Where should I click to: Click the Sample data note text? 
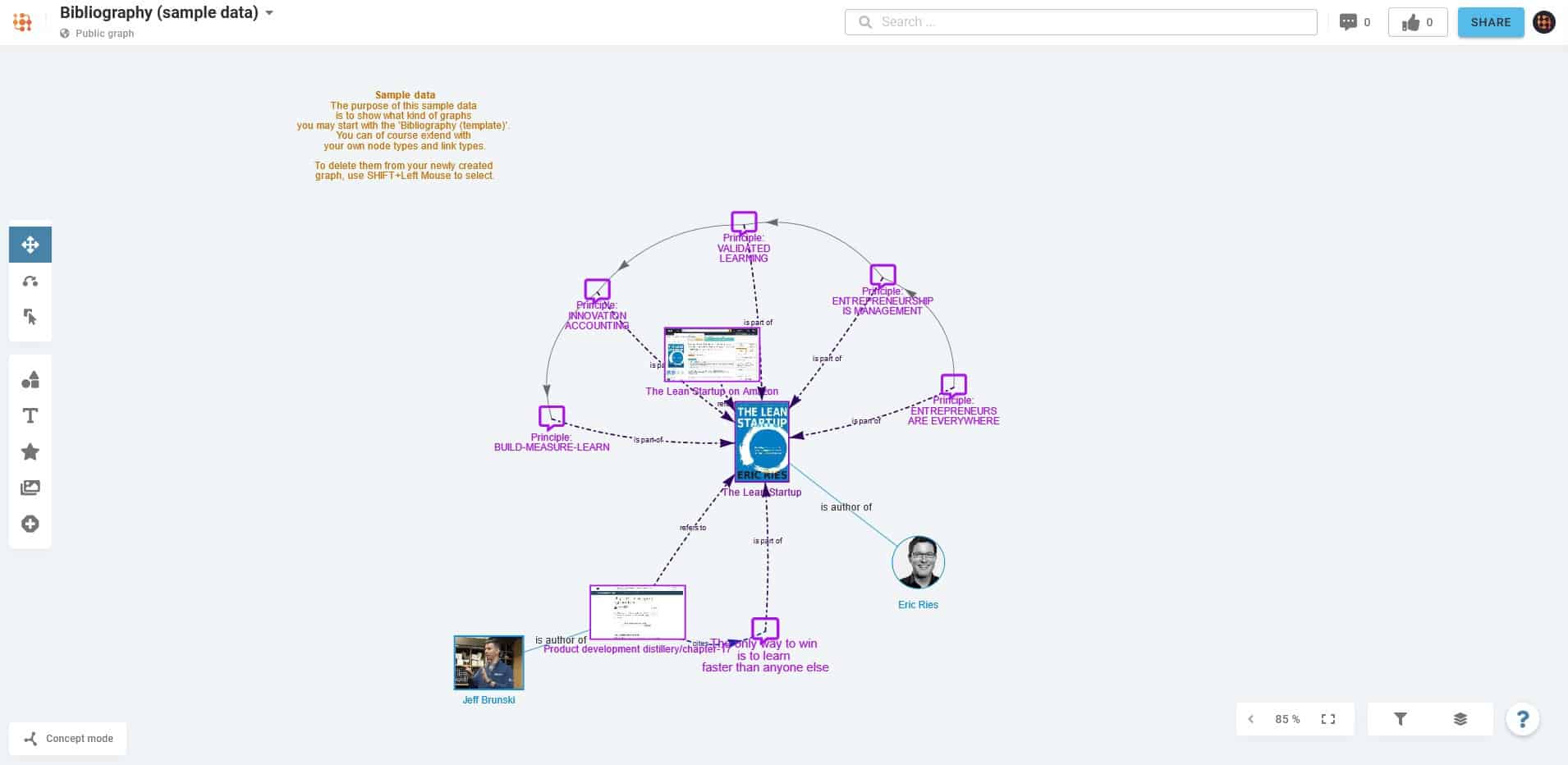[404, 135]
